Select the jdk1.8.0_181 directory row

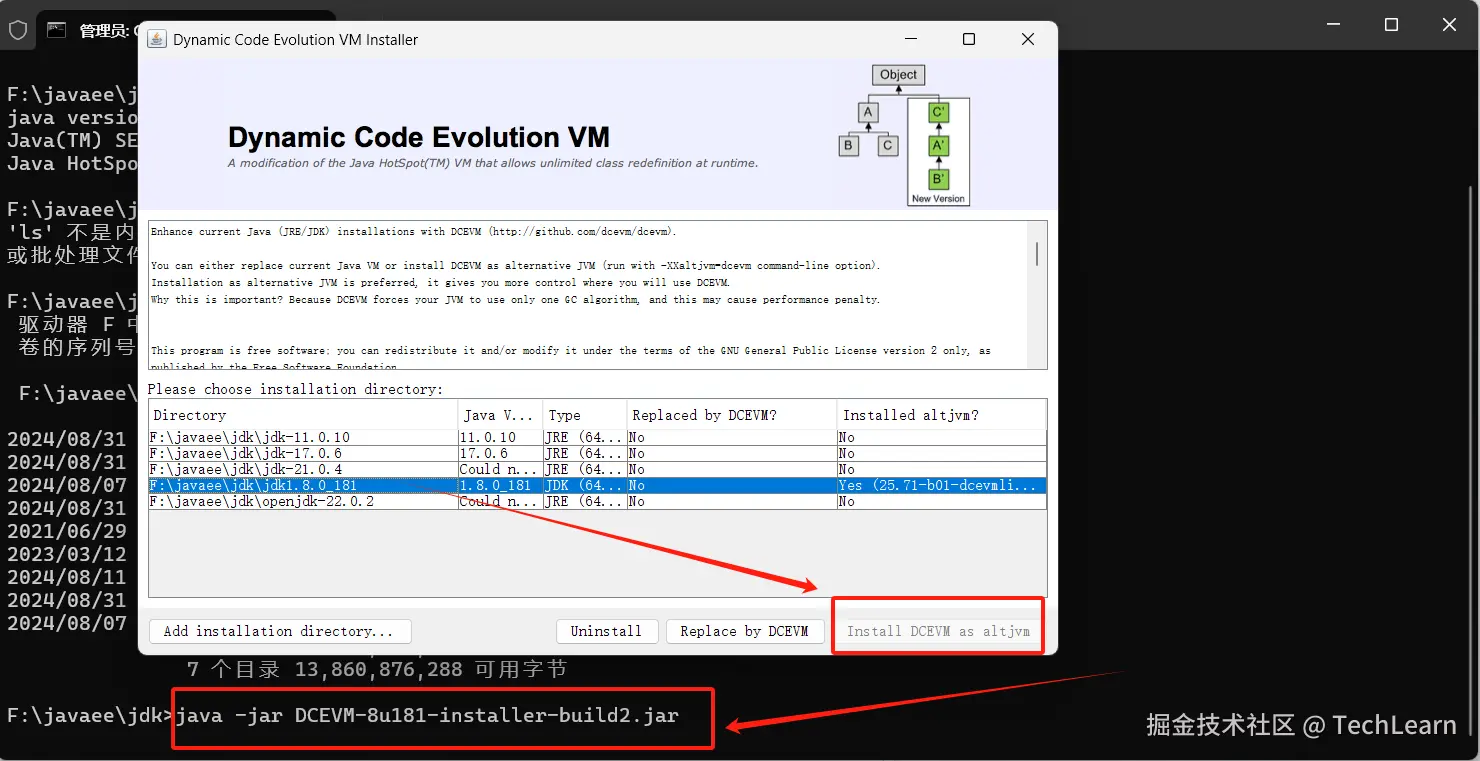tap(597, 485)
